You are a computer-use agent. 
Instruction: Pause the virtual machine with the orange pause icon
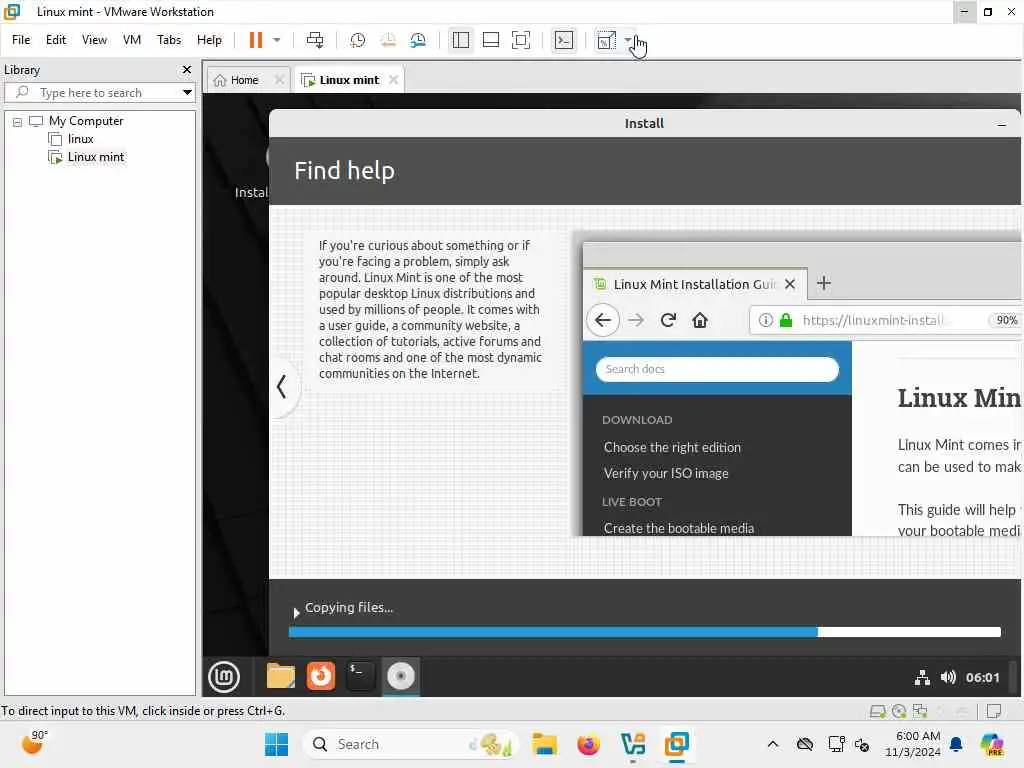point(255,40)
